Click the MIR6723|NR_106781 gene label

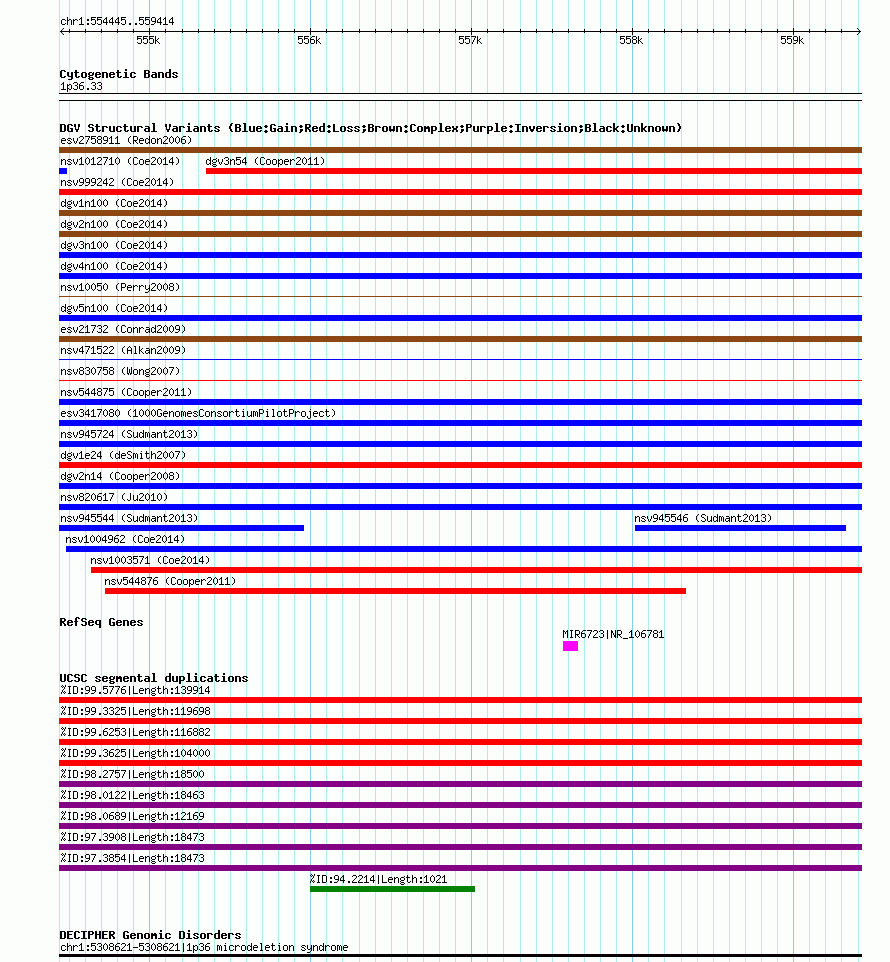(x=613, y=634)
